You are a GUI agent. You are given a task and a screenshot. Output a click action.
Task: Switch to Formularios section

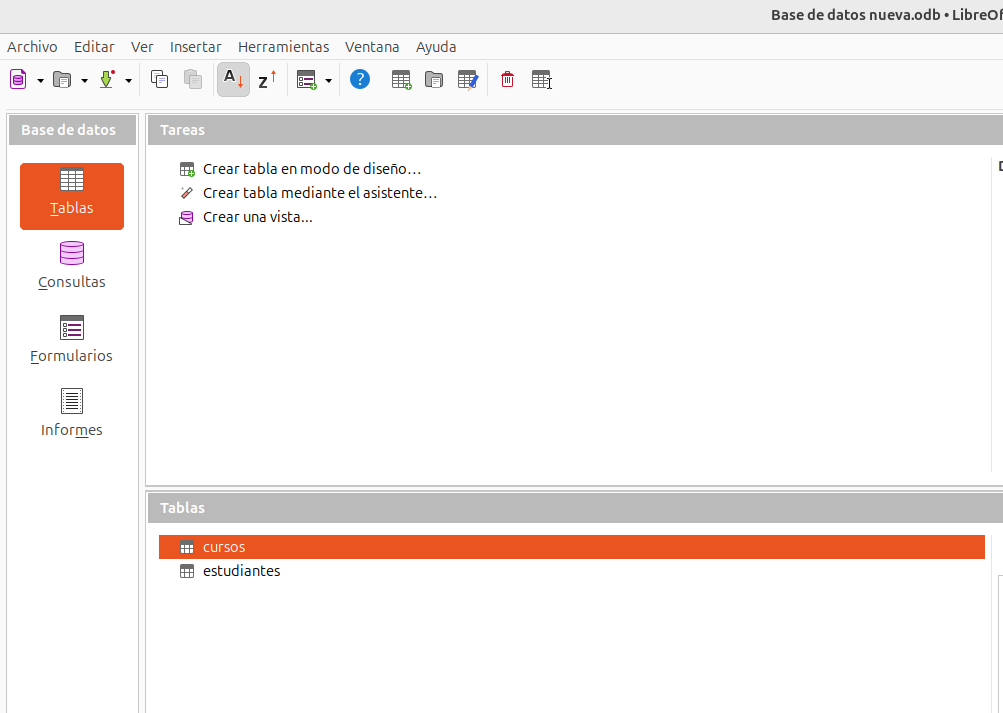72,339
